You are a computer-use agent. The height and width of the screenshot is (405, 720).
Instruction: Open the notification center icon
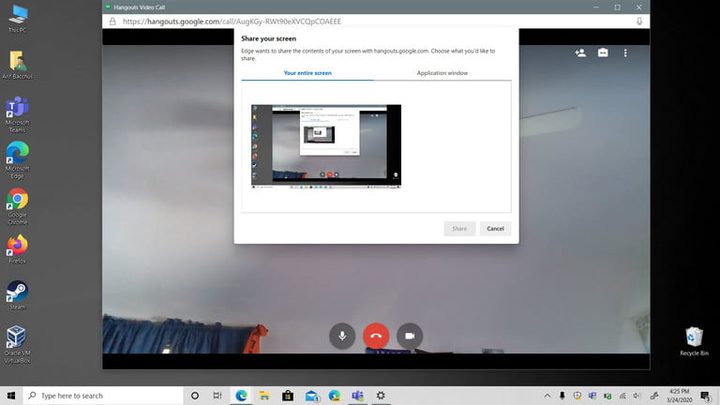tap(706, 395)
